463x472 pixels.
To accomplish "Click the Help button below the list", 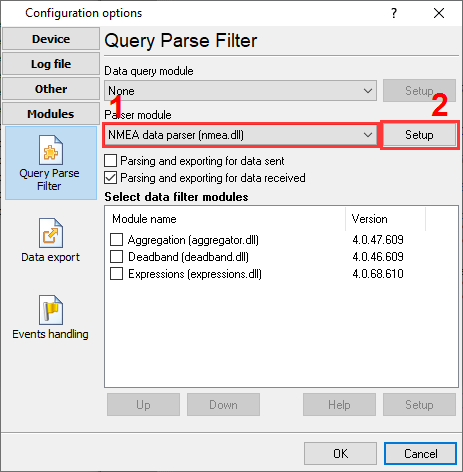I will click(339, 405).
